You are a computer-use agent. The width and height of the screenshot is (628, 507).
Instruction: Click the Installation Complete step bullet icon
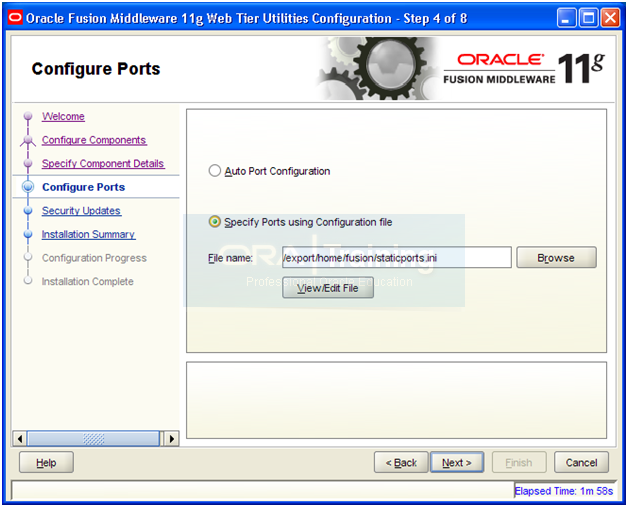coord(28,281)
